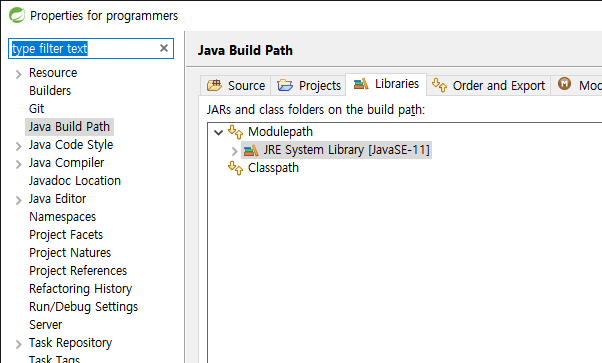602x363 pixels.
Task: Click the Order and Export arrows icon
Action: tap(439, 85)
